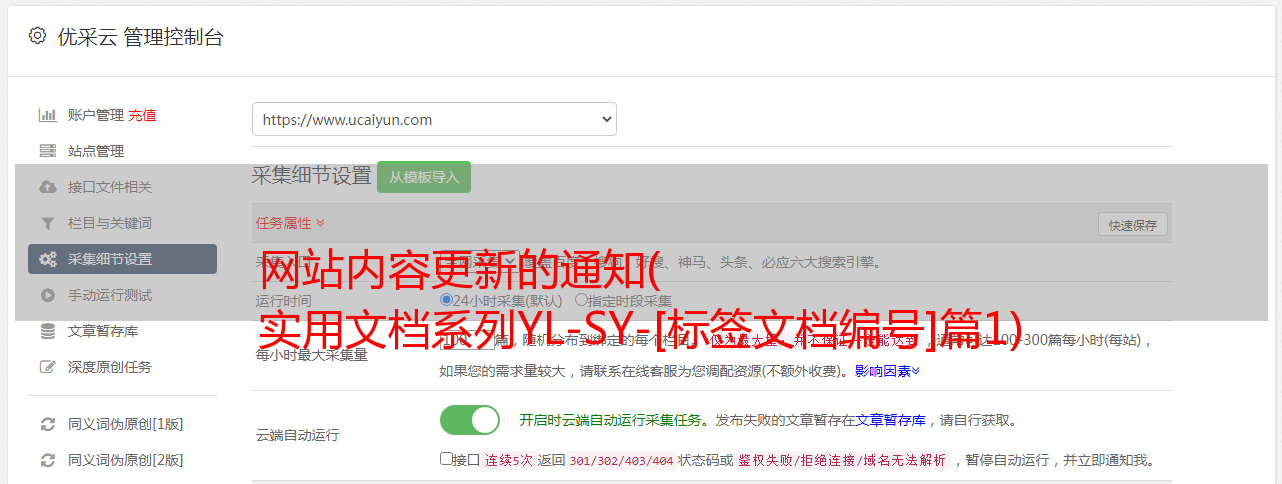Screen dimensions: 1282x484
Task: Click the edit icon for 深度原创任务
Action: 47,367
